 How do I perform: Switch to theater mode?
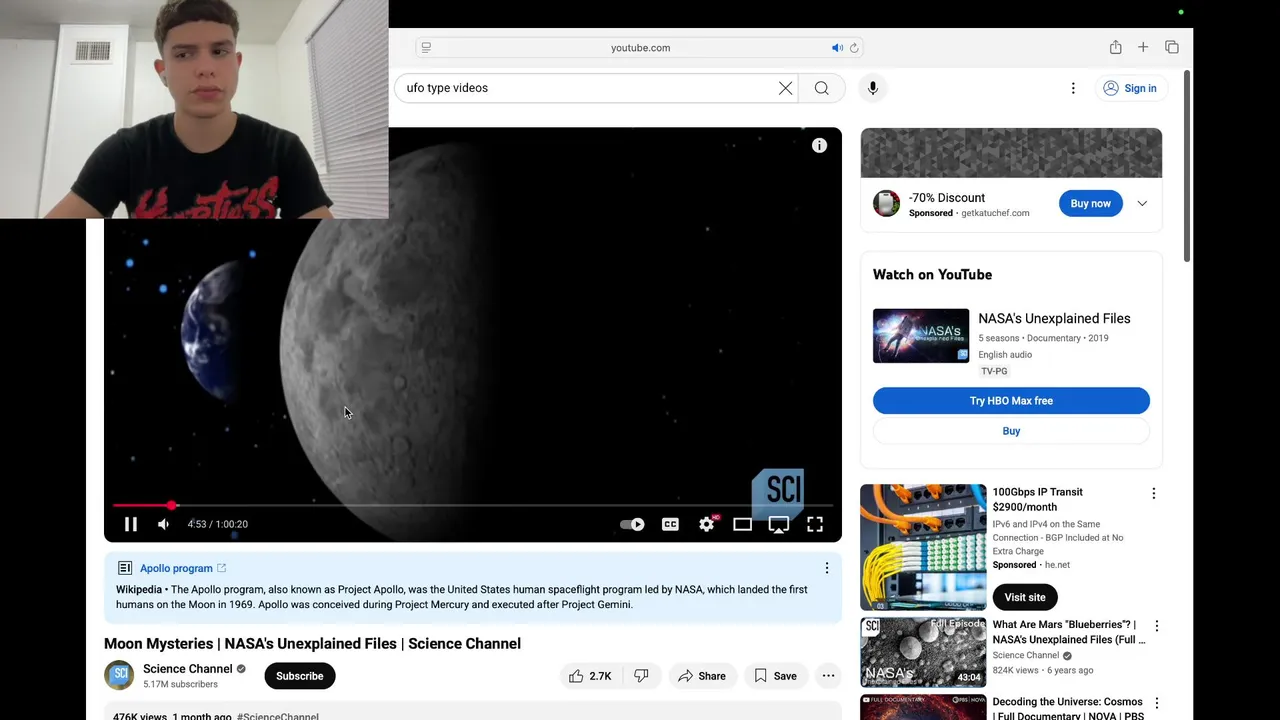pyautogui.click(x=742, y=524)
